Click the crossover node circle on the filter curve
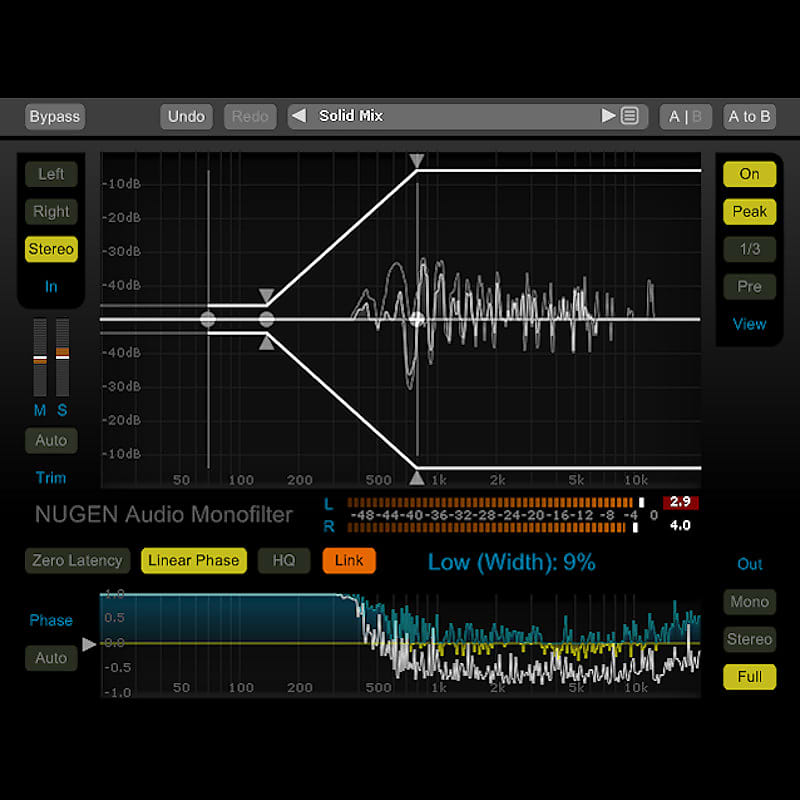This screenshot has height=800, width=800. [417, 318]
